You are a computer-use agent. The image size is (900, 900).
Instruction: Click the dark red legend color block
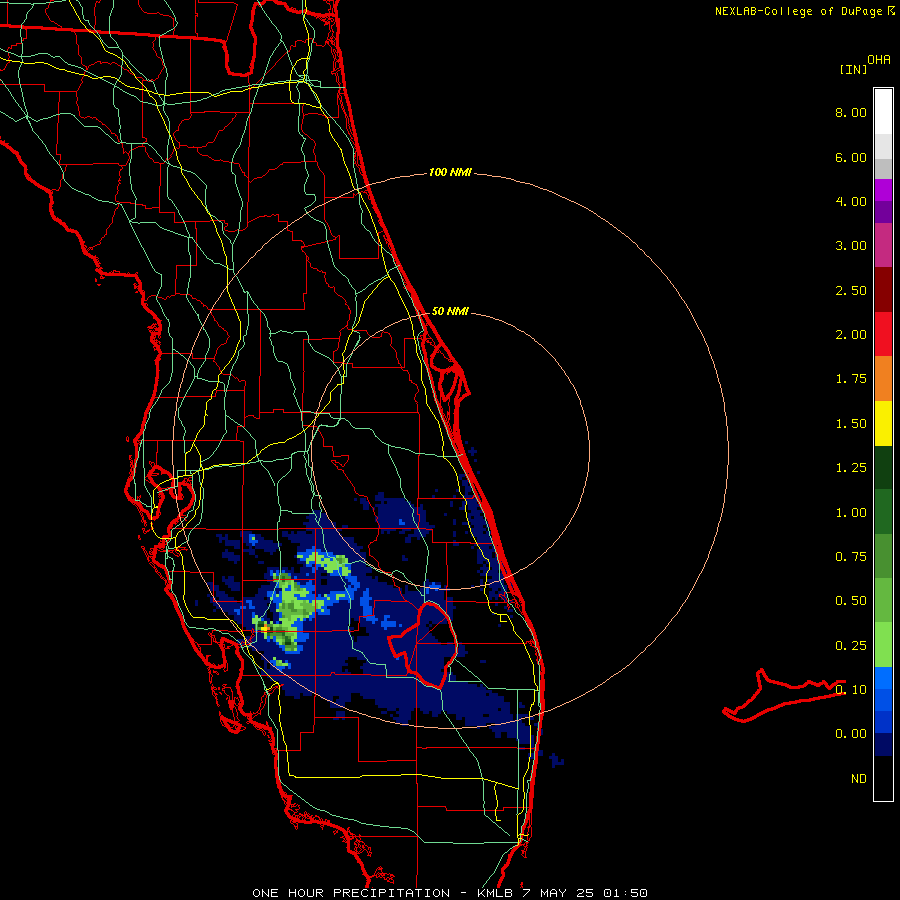click(883, 290)
